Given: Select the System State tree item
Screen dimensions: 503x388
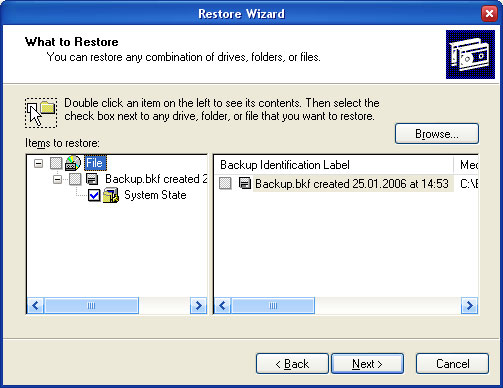Looking at the screenshot, I should click(155, 195).
